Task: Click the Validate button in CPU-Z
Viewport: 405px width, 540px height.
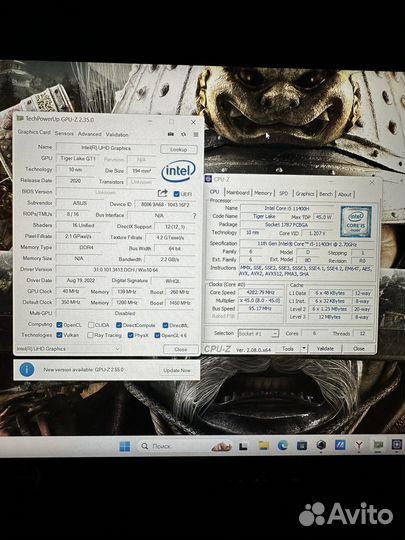Action: pos(325,349)
